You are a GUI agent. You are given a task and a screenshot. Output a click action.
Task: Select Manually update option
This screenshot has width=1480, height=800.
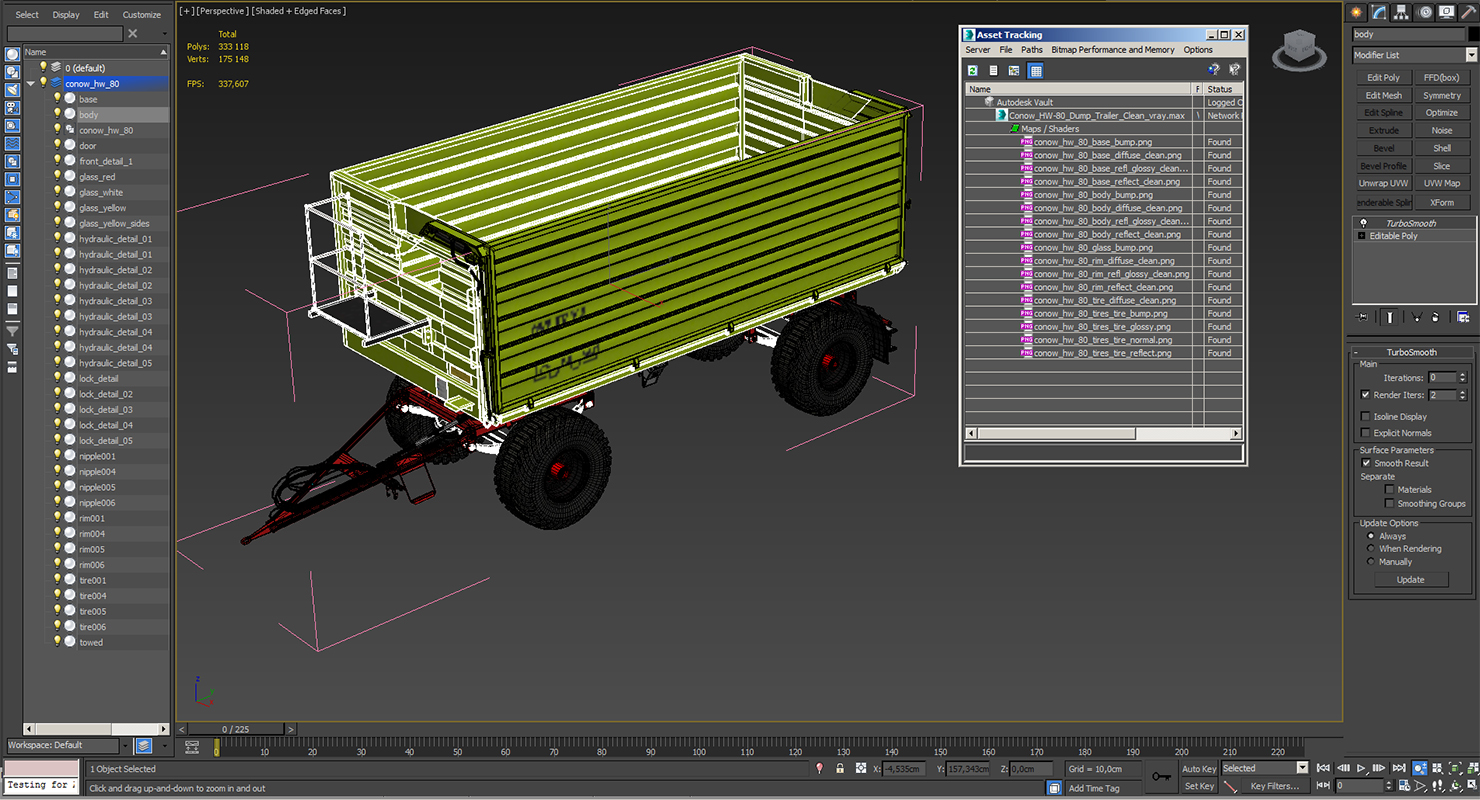1370,561
